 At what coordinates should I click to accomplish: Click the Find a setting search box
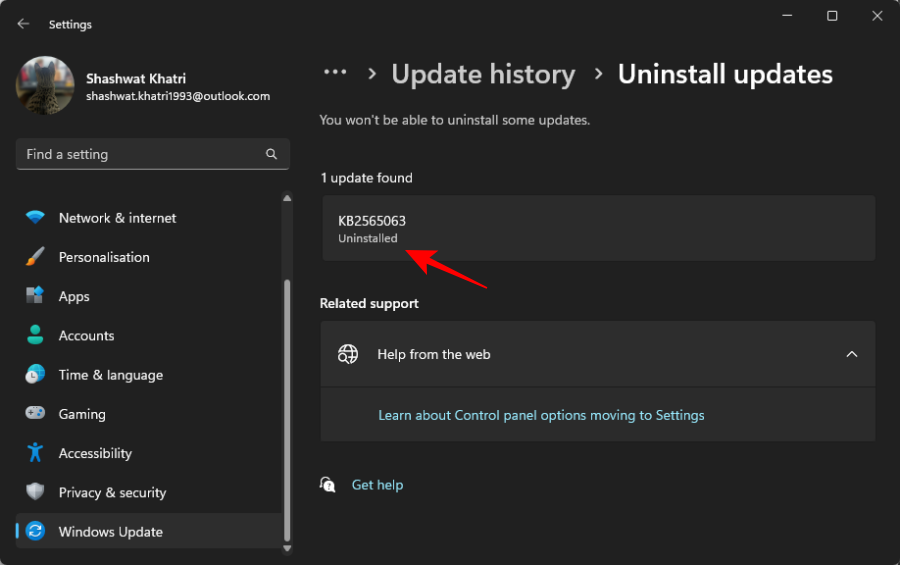pos(142,154)
